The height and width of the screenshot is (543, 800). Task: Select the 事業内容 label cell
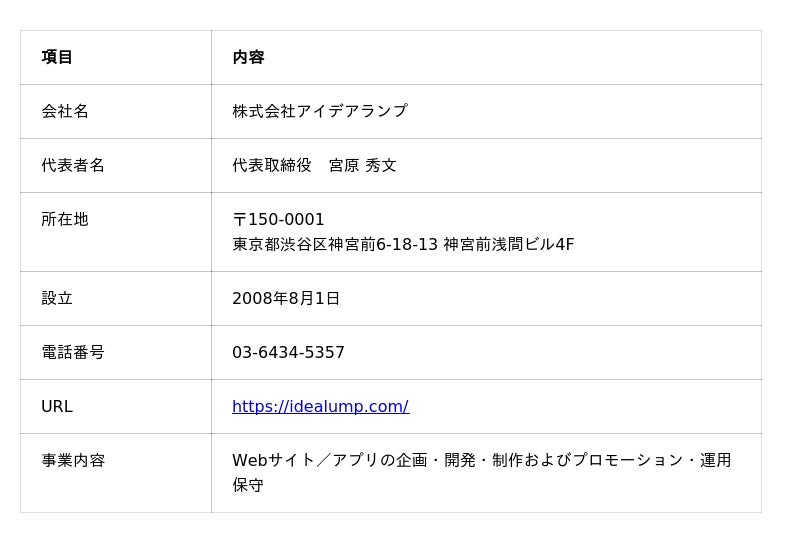[x=116, y=473]
